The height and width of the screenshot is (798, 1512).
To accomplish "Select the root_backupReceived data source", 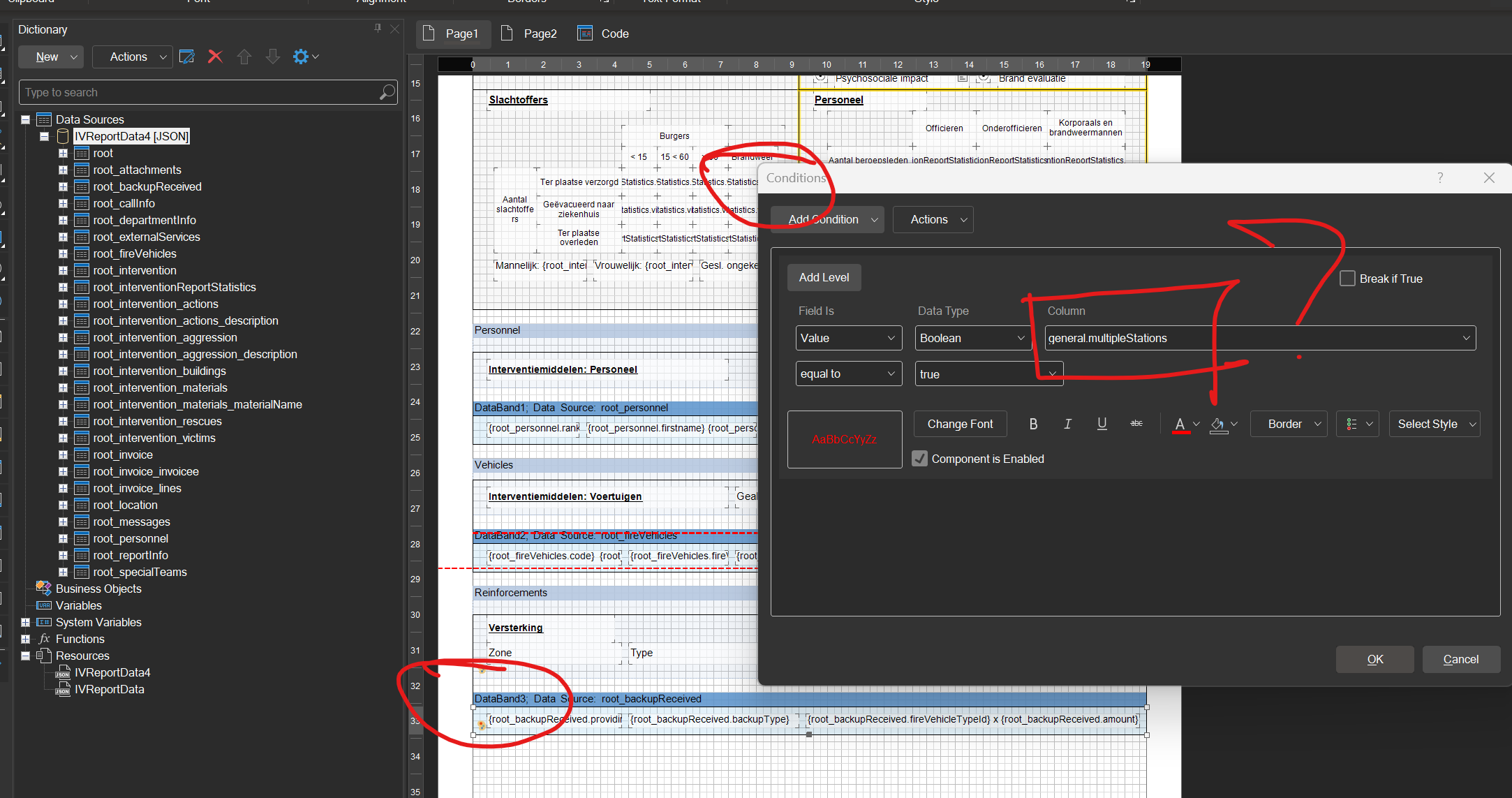I will (x=147, y=186).
